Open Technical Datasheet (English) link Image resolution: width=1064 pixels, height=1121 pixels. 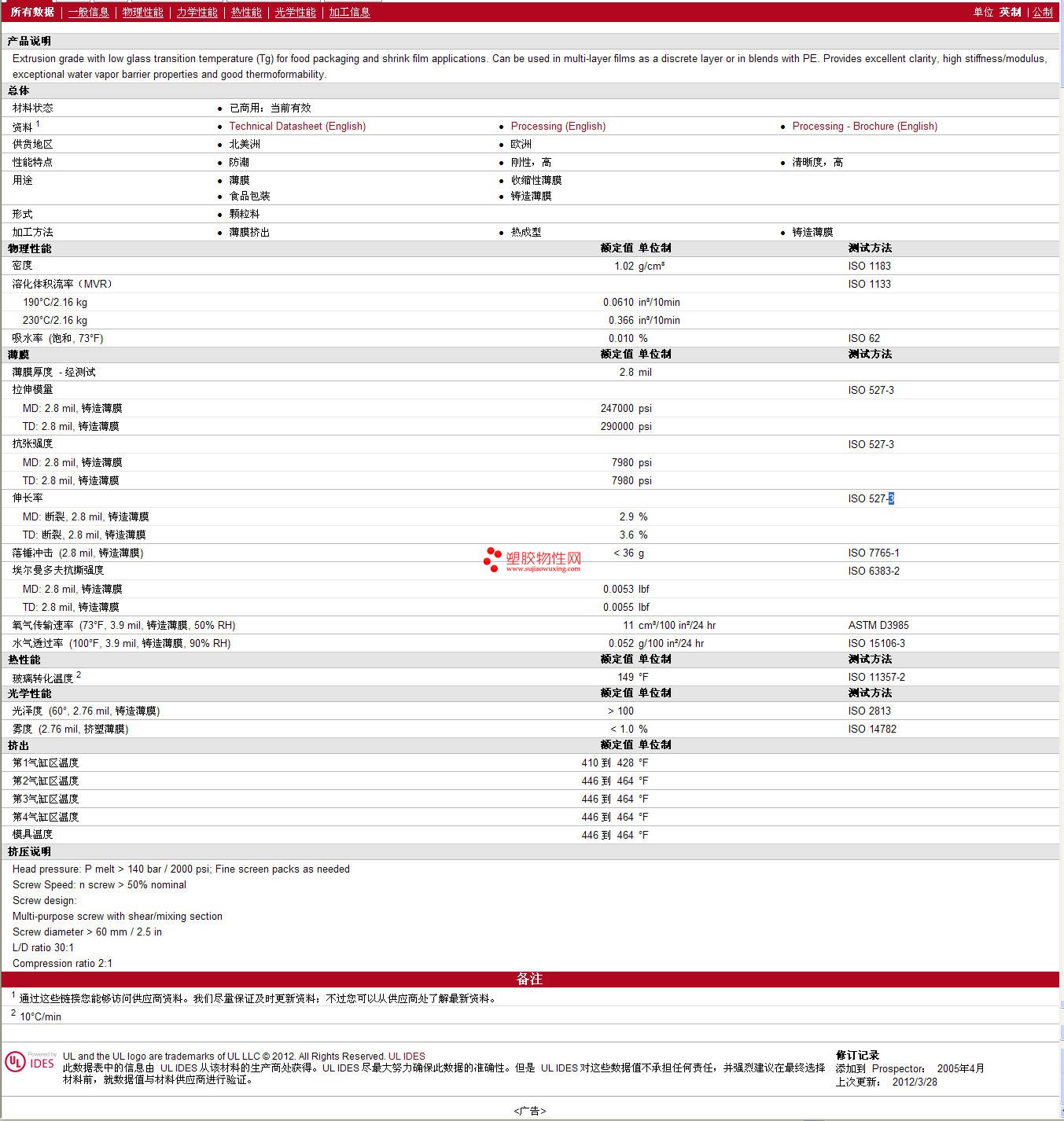[x=297, y=126]
